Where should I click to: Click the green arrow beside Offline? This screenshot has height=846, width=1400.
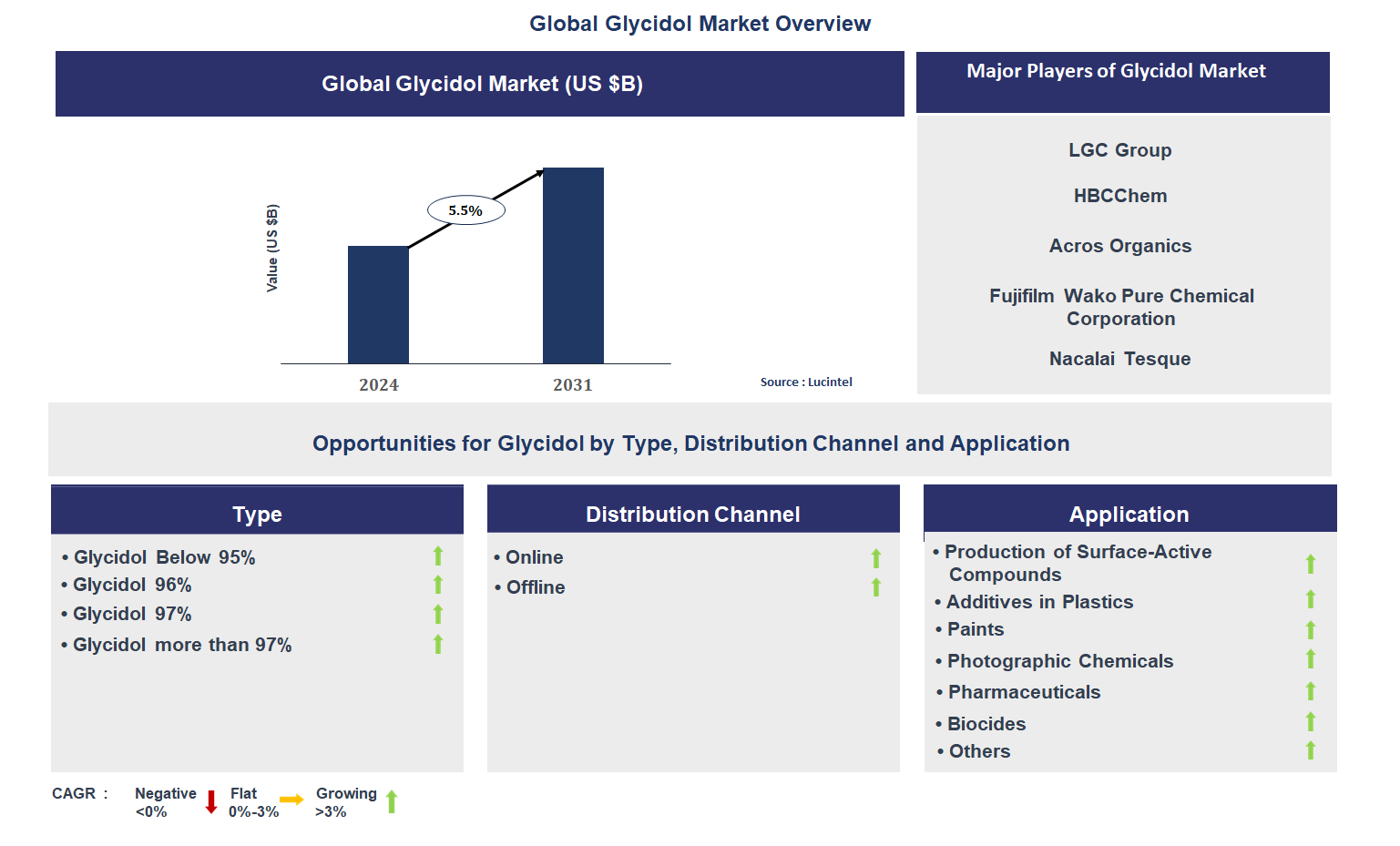[876, 587]
